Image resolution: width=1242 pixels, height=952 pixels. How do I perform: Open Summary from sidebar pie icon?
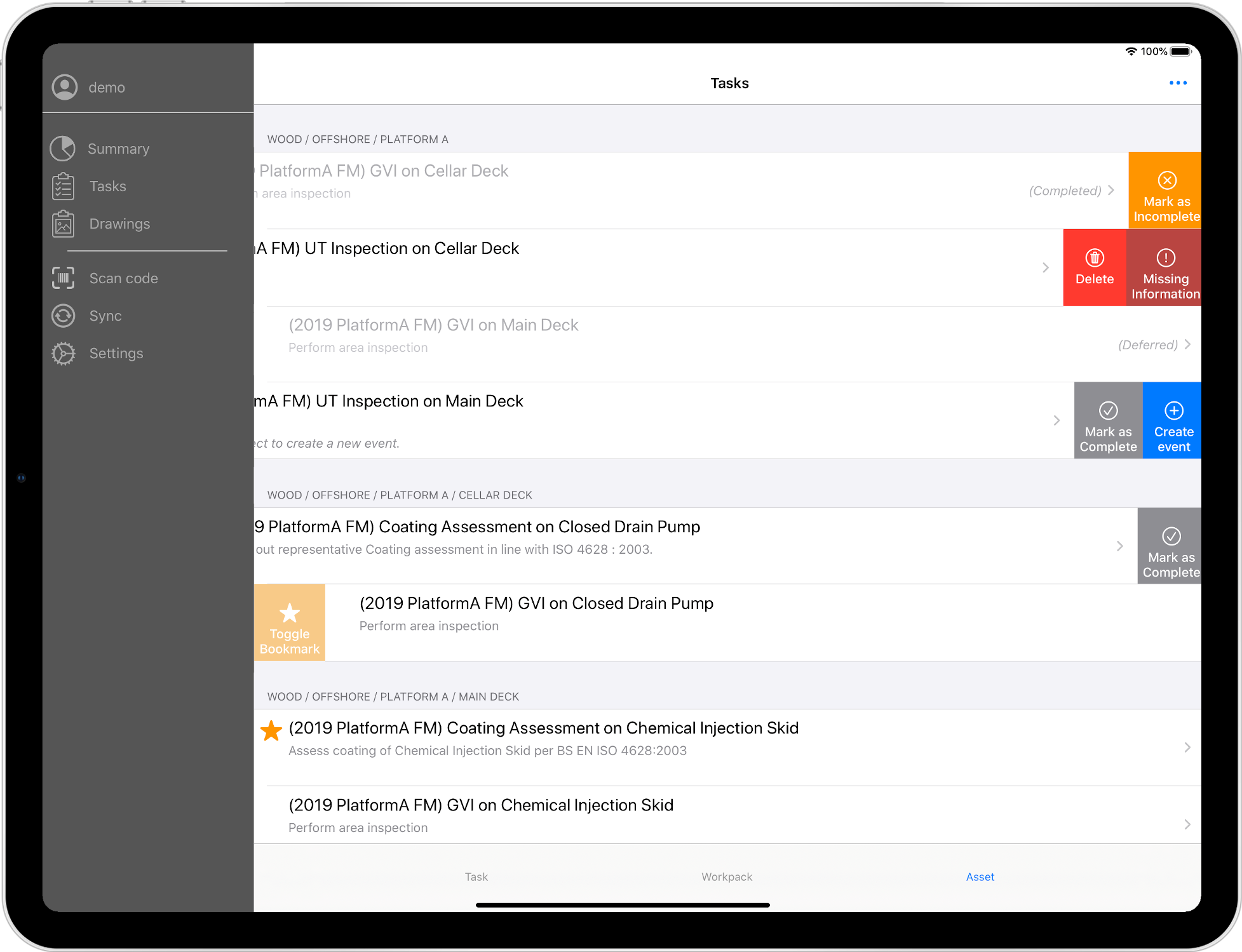click(63, 149)
